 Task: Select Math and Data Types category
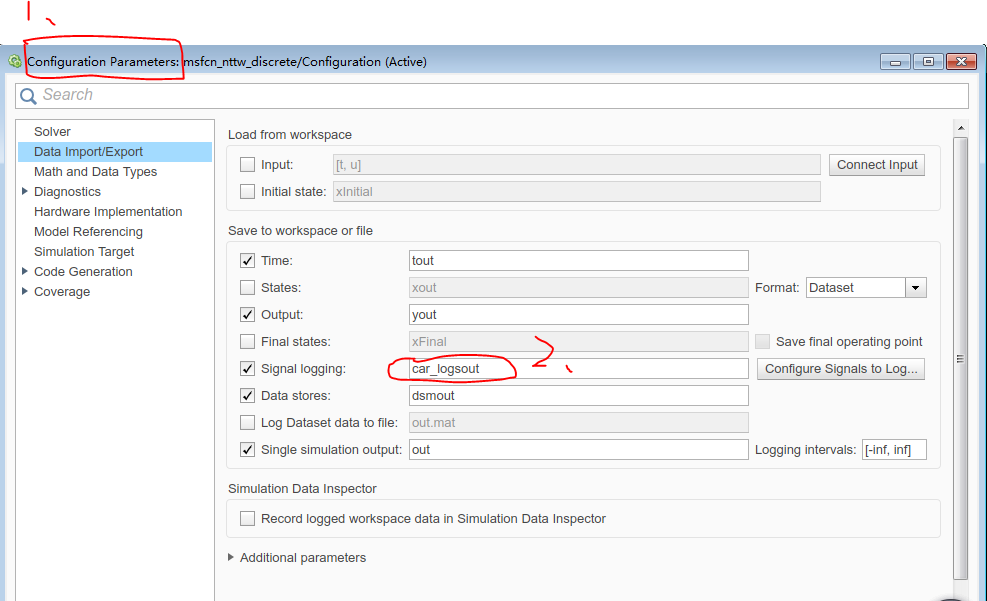point(95,172)
